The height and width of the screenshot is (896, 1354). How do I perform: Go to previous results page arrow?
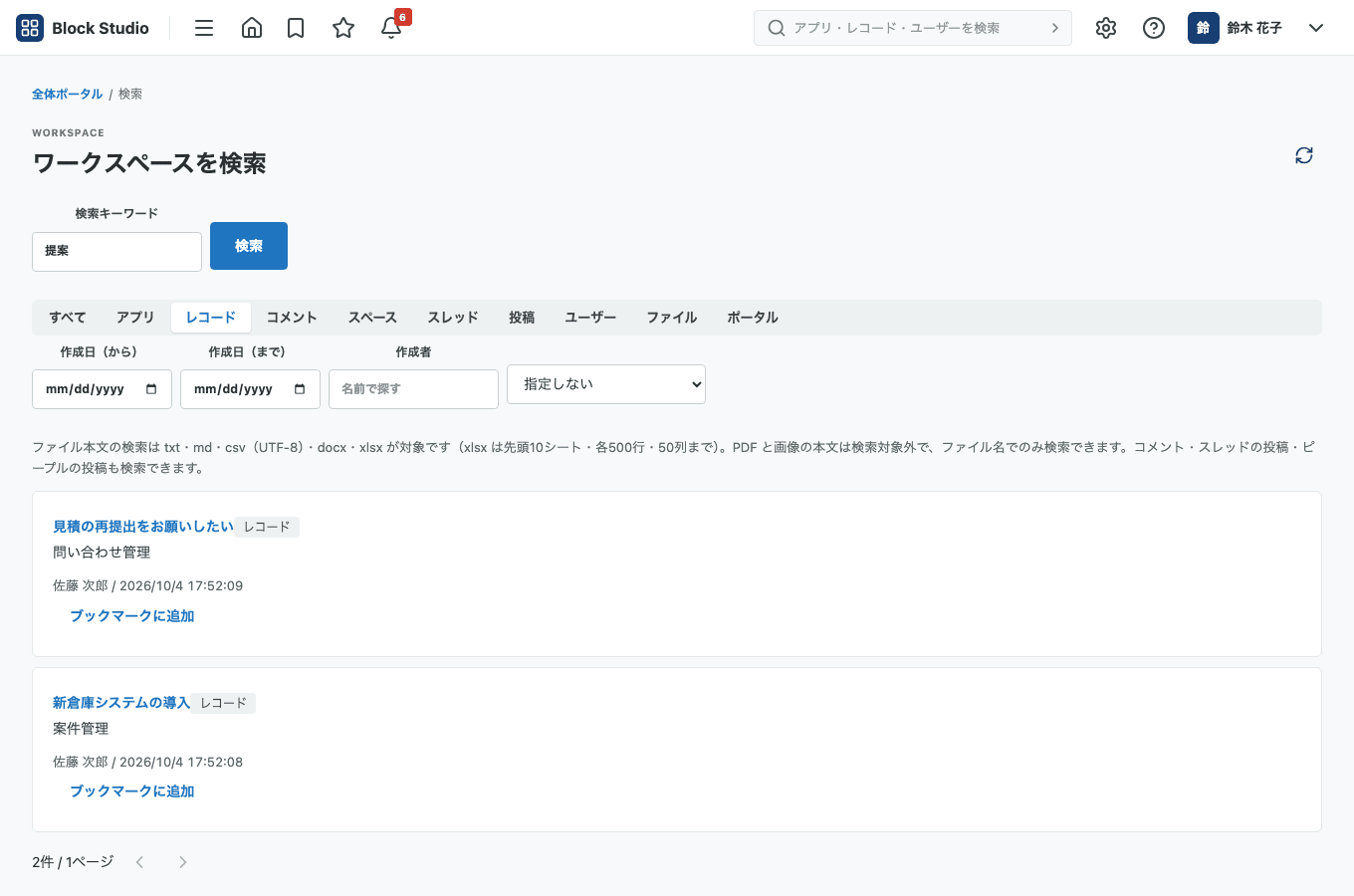[140, 862]
